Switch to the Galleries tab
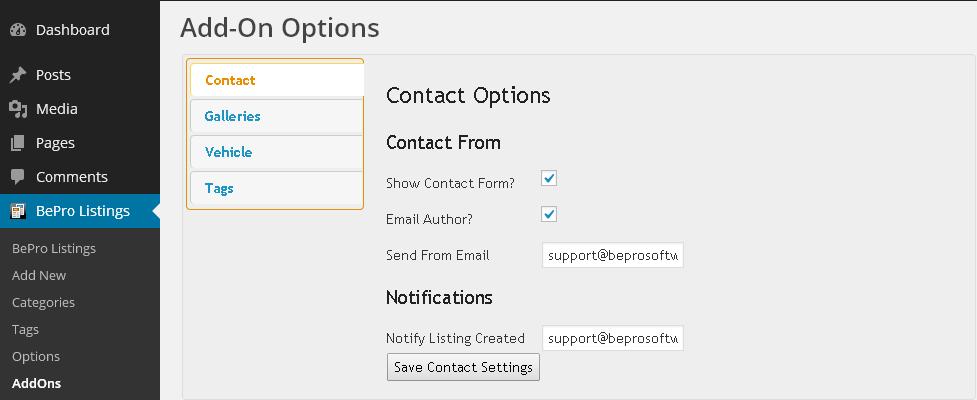This screenshot has height=400, width=977. 232,116
